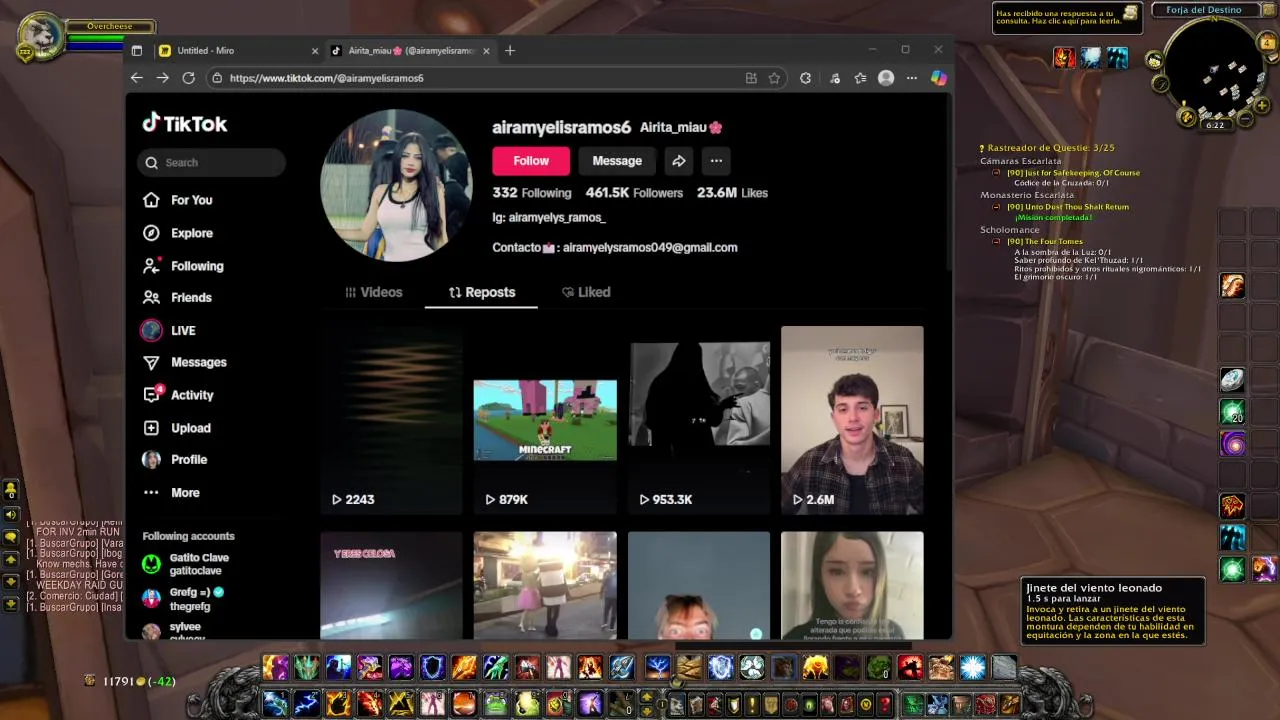This screenshot has width=1280, height=720.
Task: Open the Edge account profile icon
Action: point(885,78)
